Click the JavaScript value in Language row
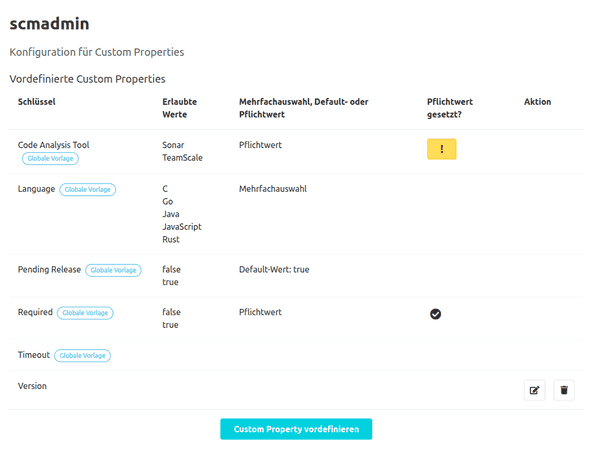 (x=182, y=227)
